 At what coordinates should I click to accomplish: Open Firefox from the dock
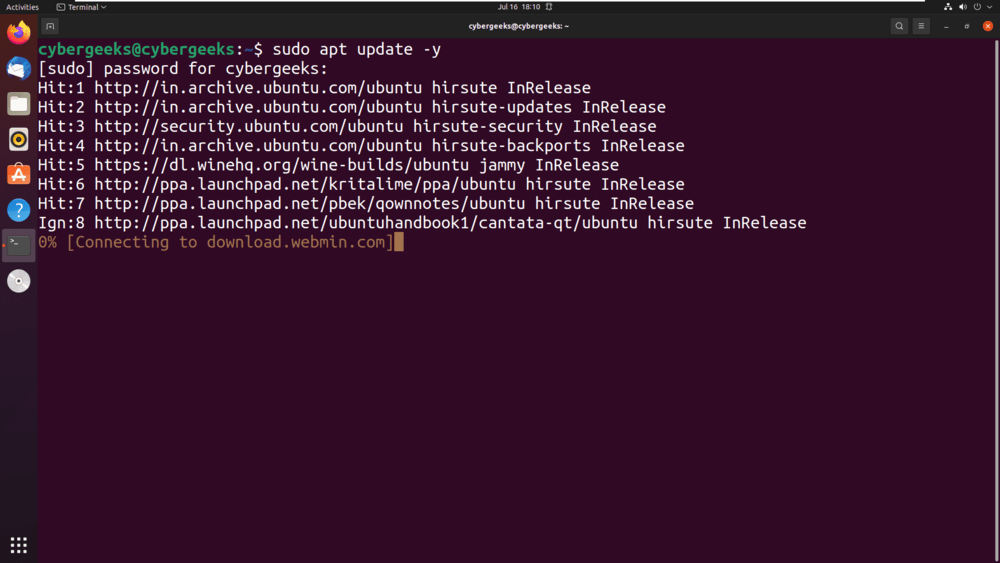(18, 33)
